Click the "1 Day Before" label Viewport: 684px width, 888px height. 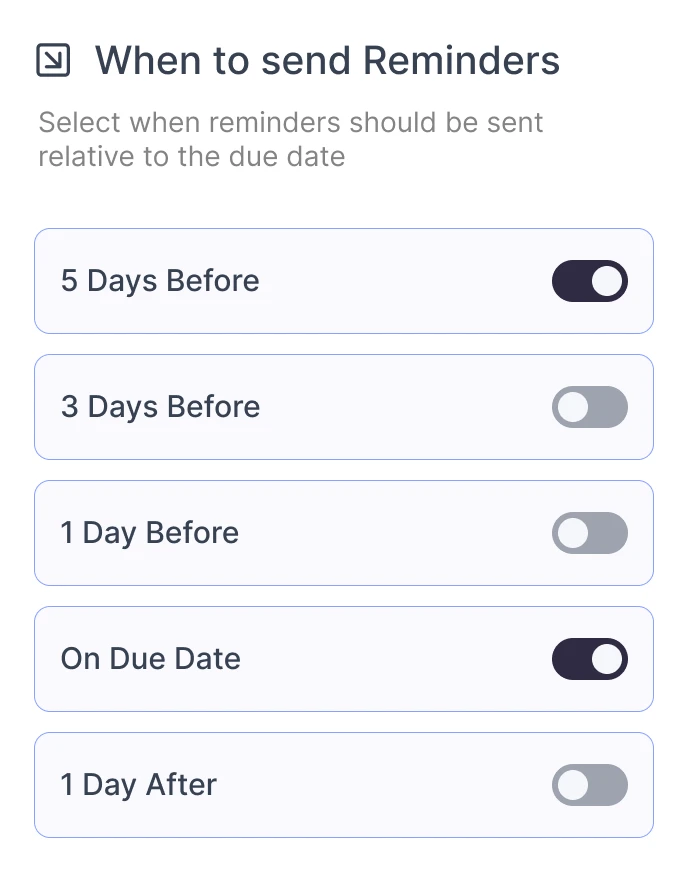150,533
